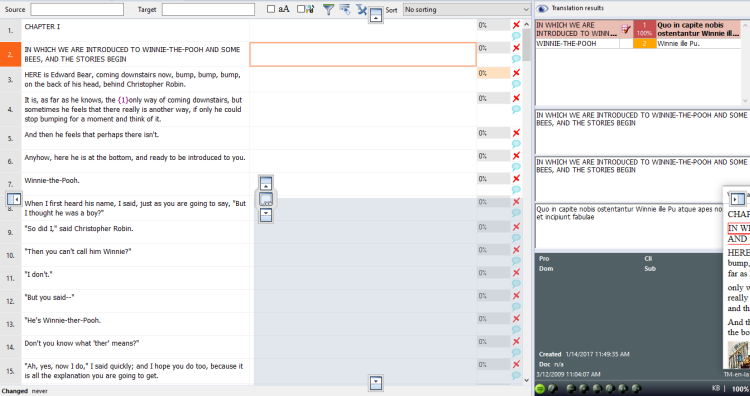The width and height of the screenshot is (750, 396).
Task: Click 'Changed never' status text
Action: pyautogui.click(x=24, y=391)
